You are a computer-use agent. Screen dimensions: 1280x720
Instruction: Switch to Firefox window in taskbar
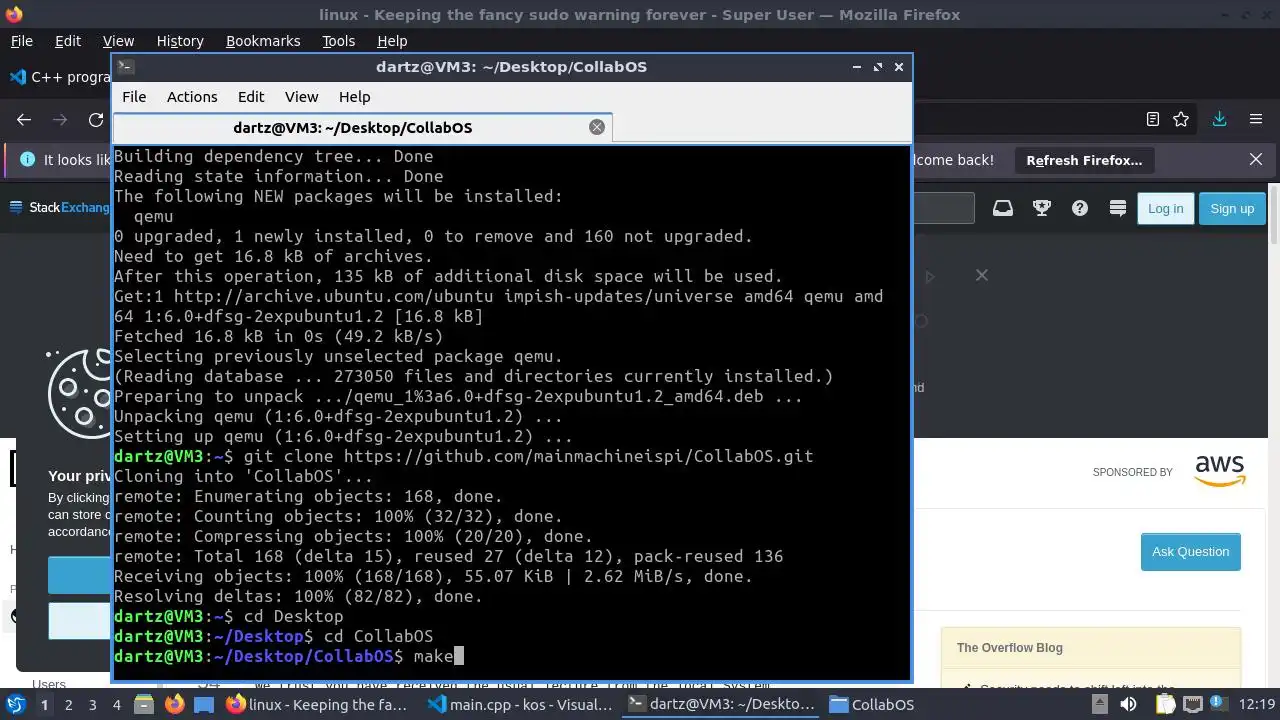pos(318,704)
